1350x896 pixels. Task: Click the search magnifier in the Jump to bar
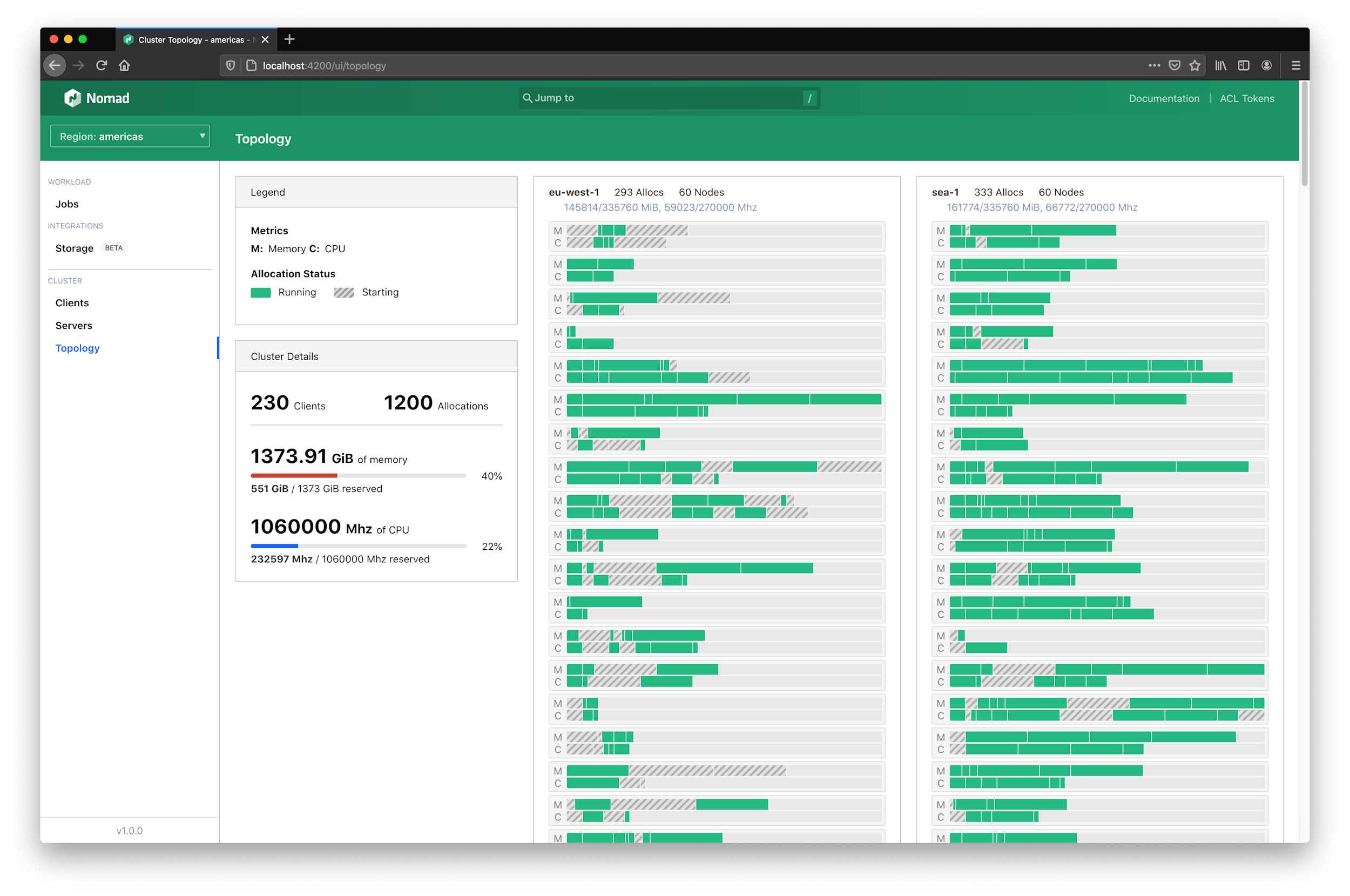click(x=529, y=98)
